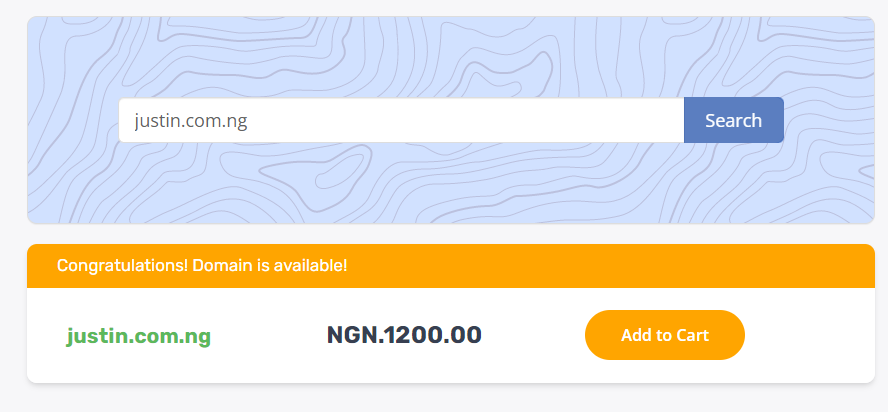Image resolution: width=888 pixels, height=412 pixels.
Task: Click the word Search on the button
Action: pos(733,121)
